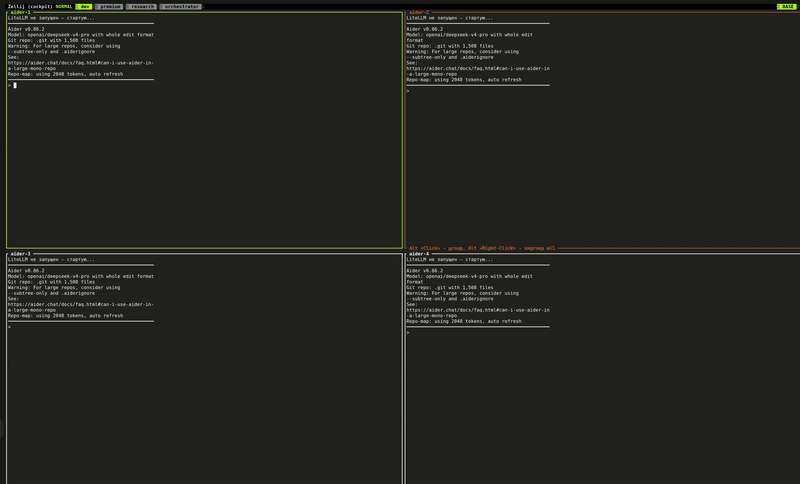Click 'Aider v0.86.2' in aider-3 pane

tap(26, 271)
